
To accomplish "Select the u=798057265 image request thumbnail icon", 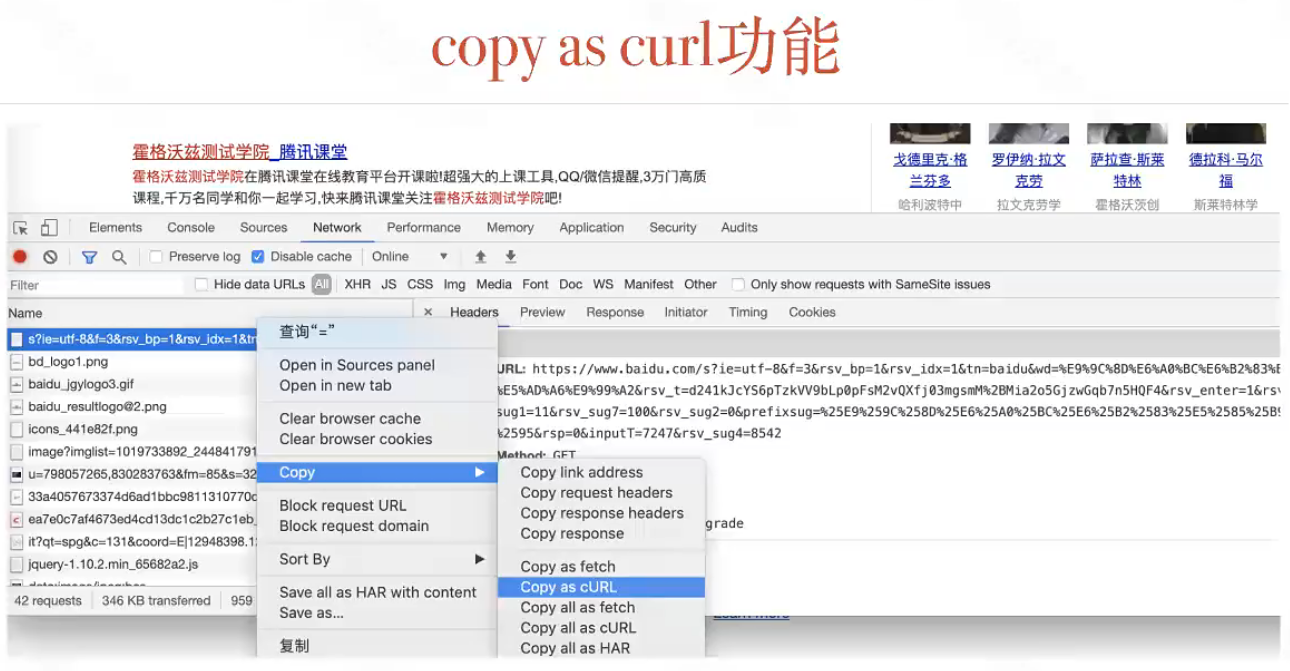I will (x=17, y=474).
